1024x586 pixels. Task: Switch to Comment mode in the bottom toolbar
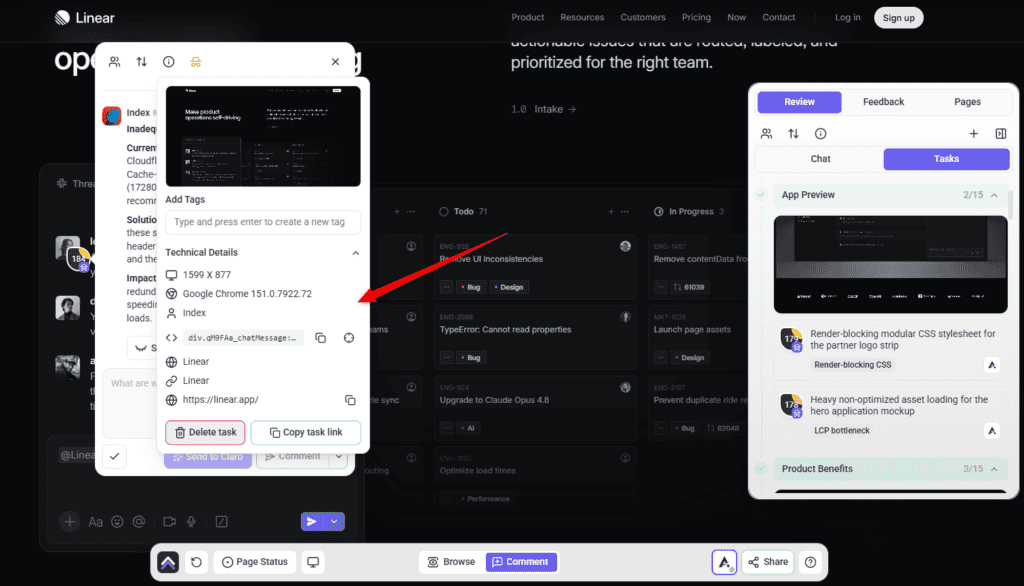520,562
